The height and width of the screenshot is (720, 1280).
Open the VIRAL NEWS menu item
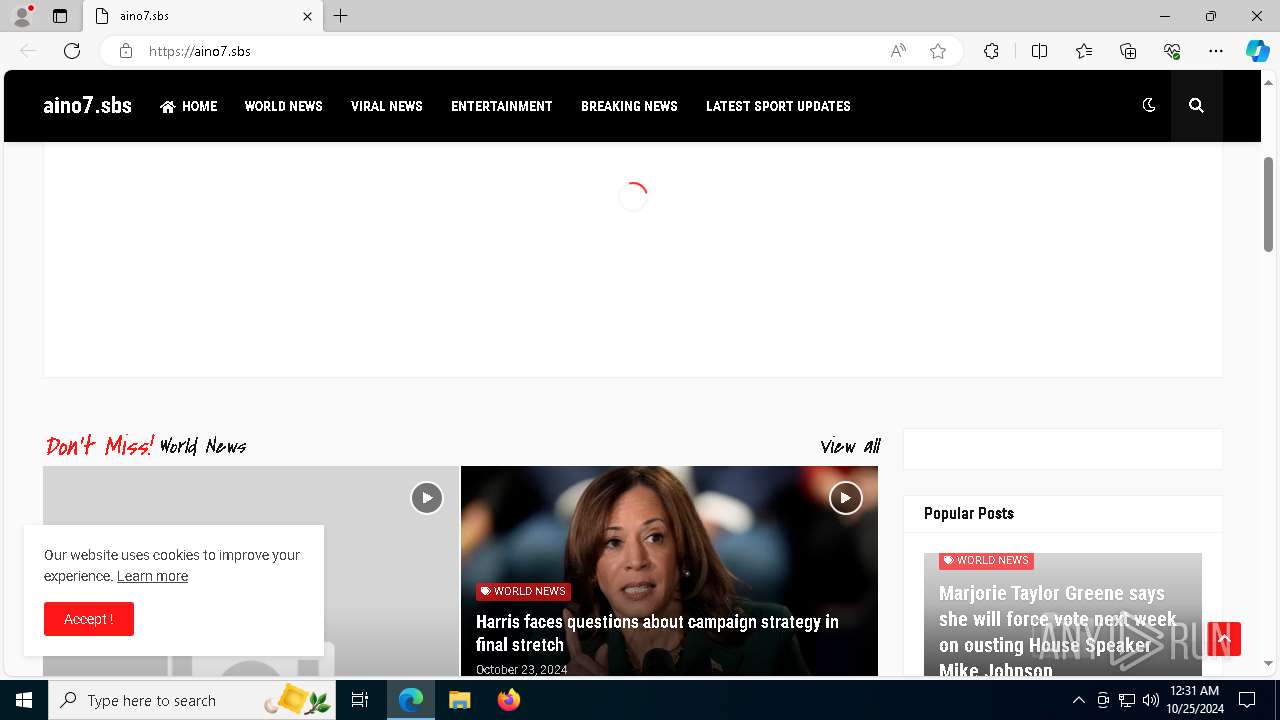(386, 106)
